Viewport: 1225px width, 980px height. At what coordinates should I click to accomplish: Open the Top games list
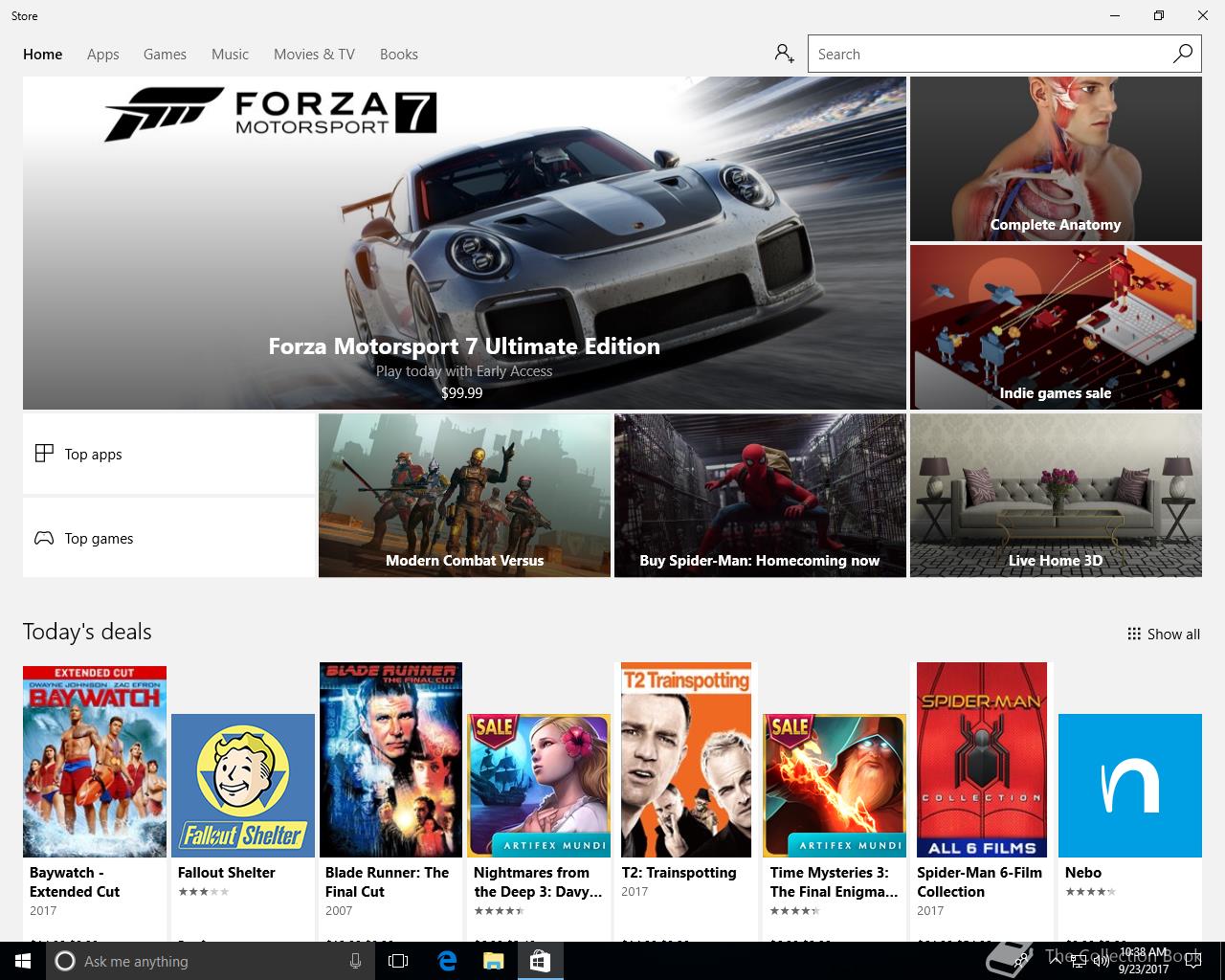168,538
